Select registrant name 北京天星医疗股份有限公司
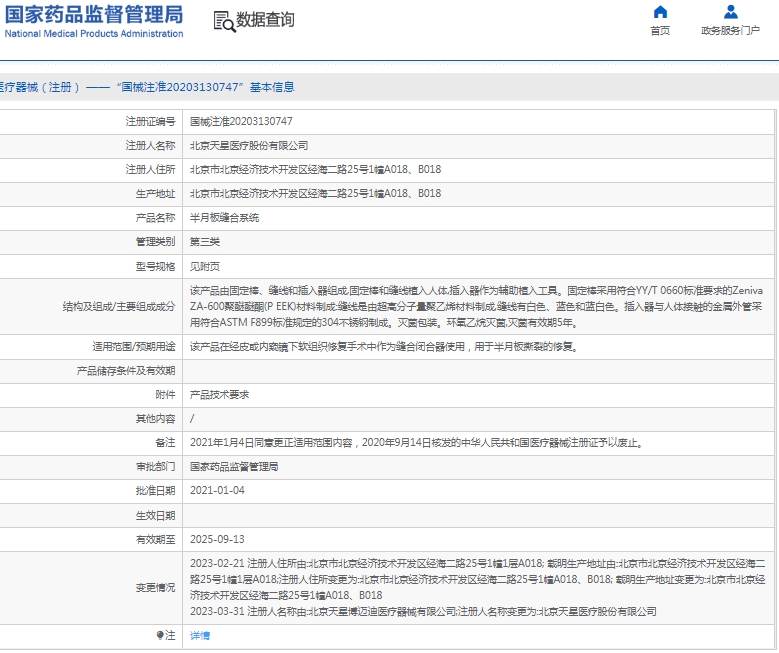 point(249,146)
